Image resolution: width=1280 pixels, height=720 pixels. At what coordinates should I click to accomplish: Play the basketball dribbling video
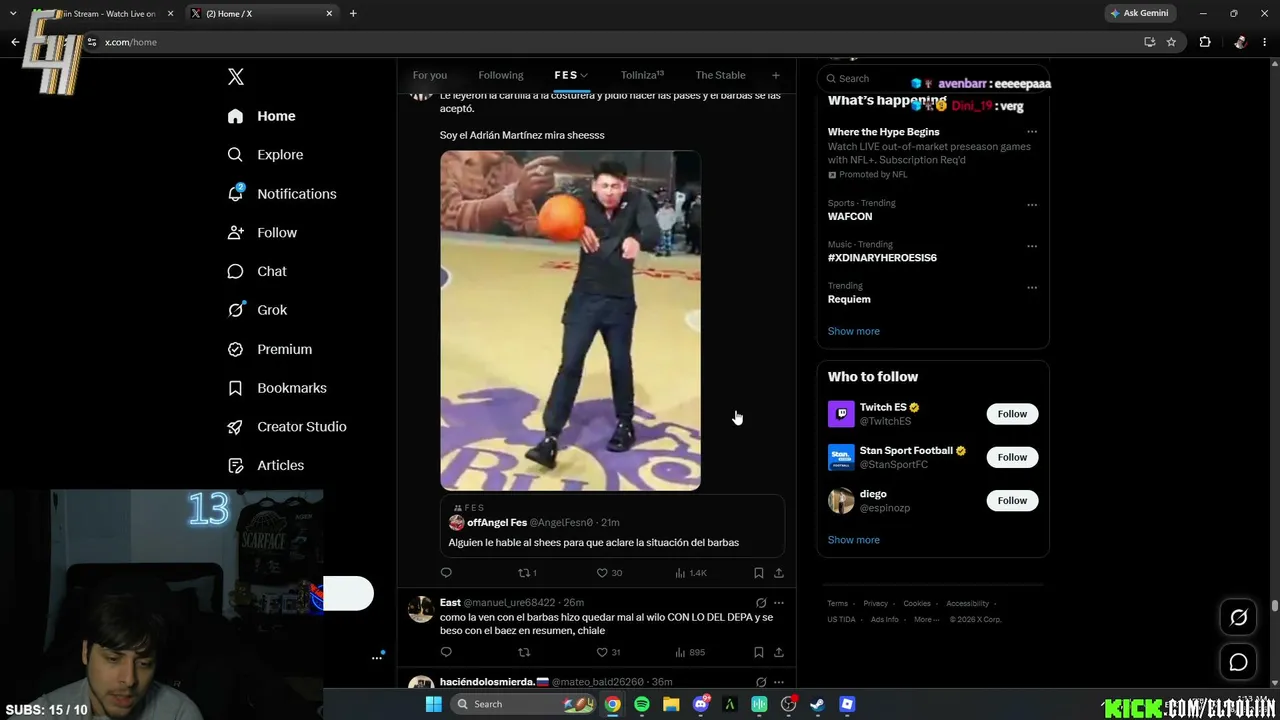point(570,320)
